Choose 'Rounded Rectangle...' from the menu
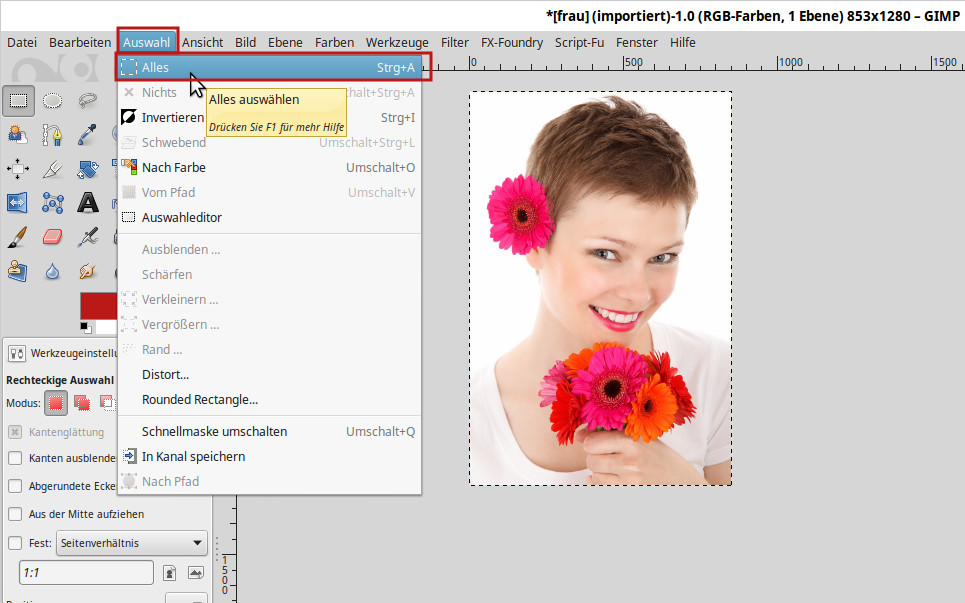 point(200,399)
